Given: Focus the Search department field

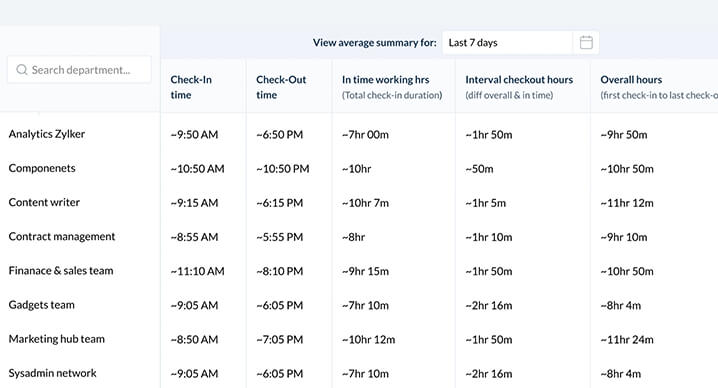Looking at the screenshot, I should [79, 70].
